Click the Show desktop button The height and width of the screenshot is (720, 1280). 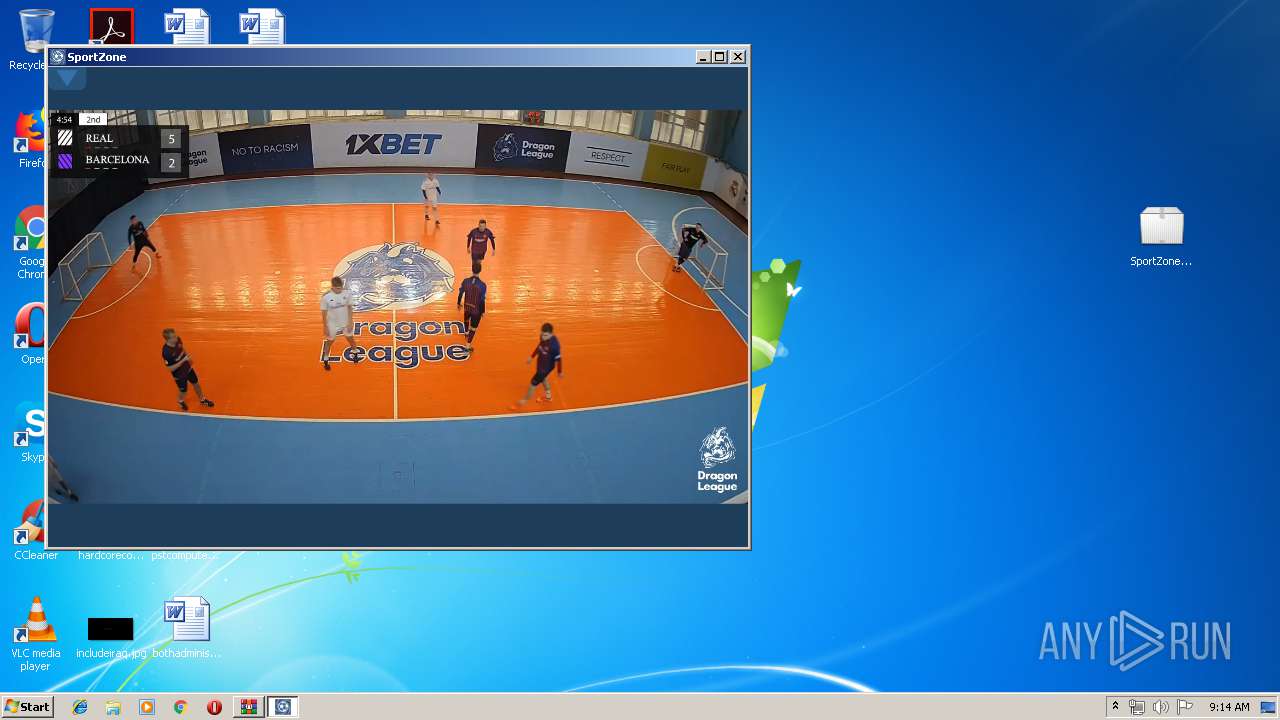pos(1269,707)
